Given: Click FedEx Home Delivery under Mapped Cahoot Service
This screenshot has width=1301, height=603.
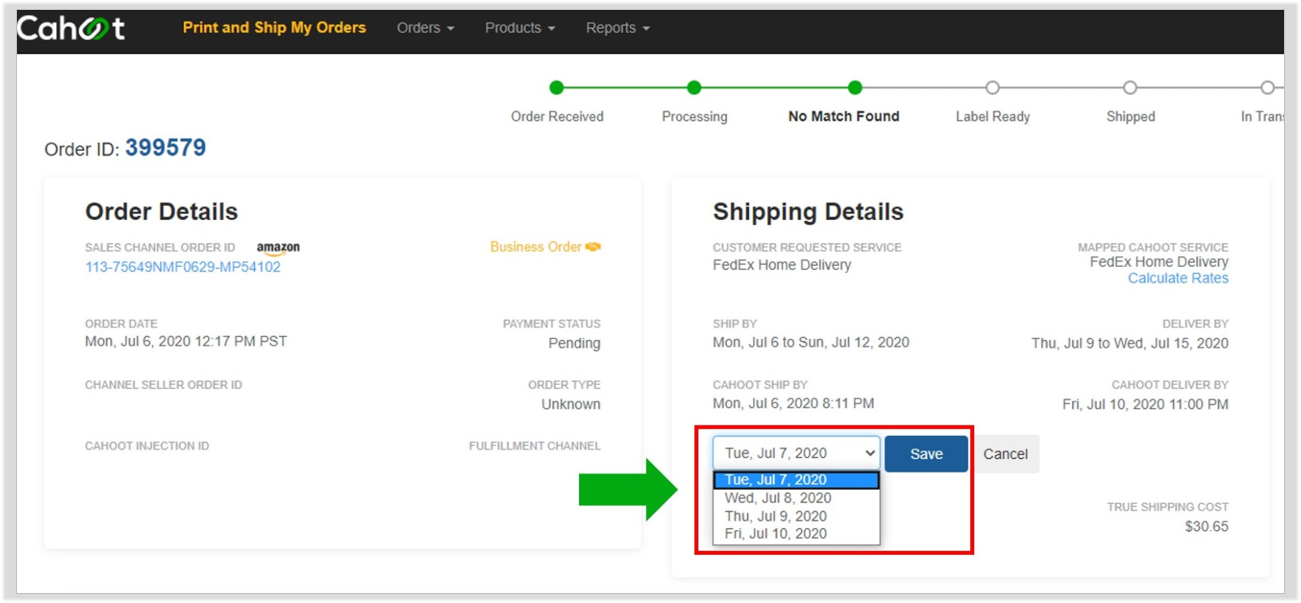Looking at the screenshot, I should click(1159, 262).
